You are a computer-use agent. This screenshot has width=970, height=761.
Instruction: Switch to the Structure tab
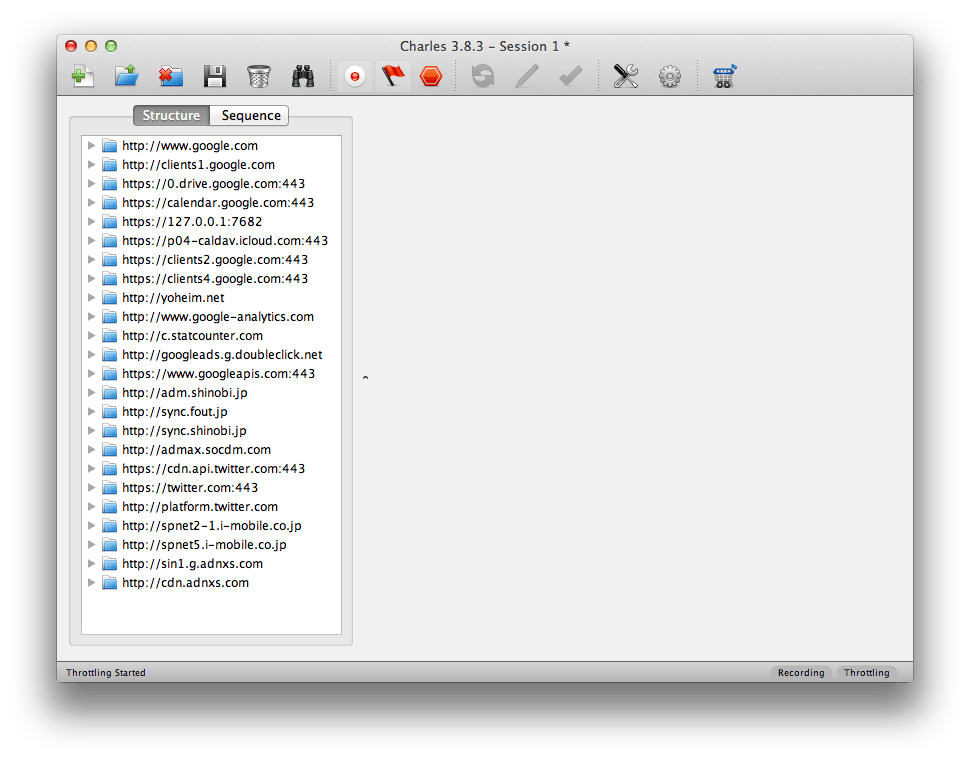171,115
